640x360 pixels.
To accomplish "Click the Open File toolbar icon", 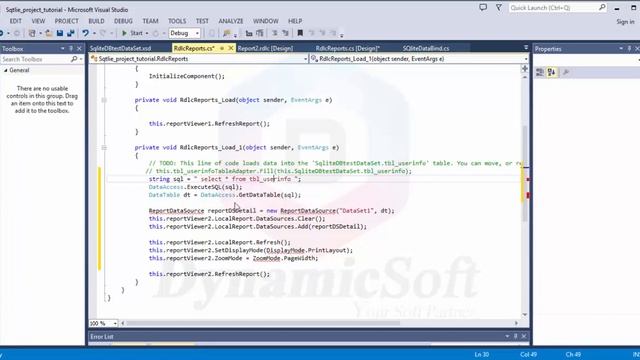I will tap(49, 33).
